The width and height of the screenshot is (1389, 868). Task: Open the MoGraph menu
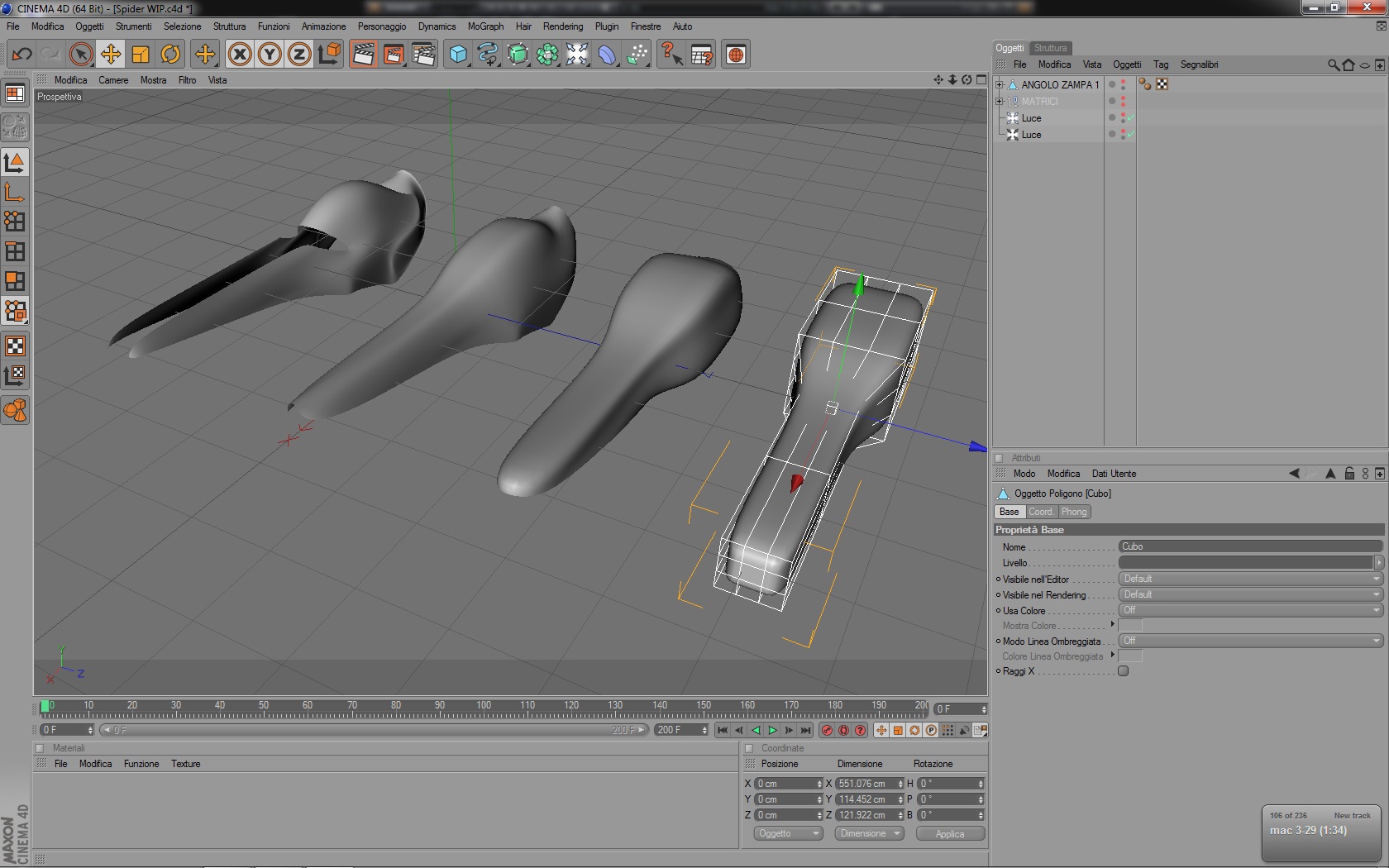tap(485, 26)
